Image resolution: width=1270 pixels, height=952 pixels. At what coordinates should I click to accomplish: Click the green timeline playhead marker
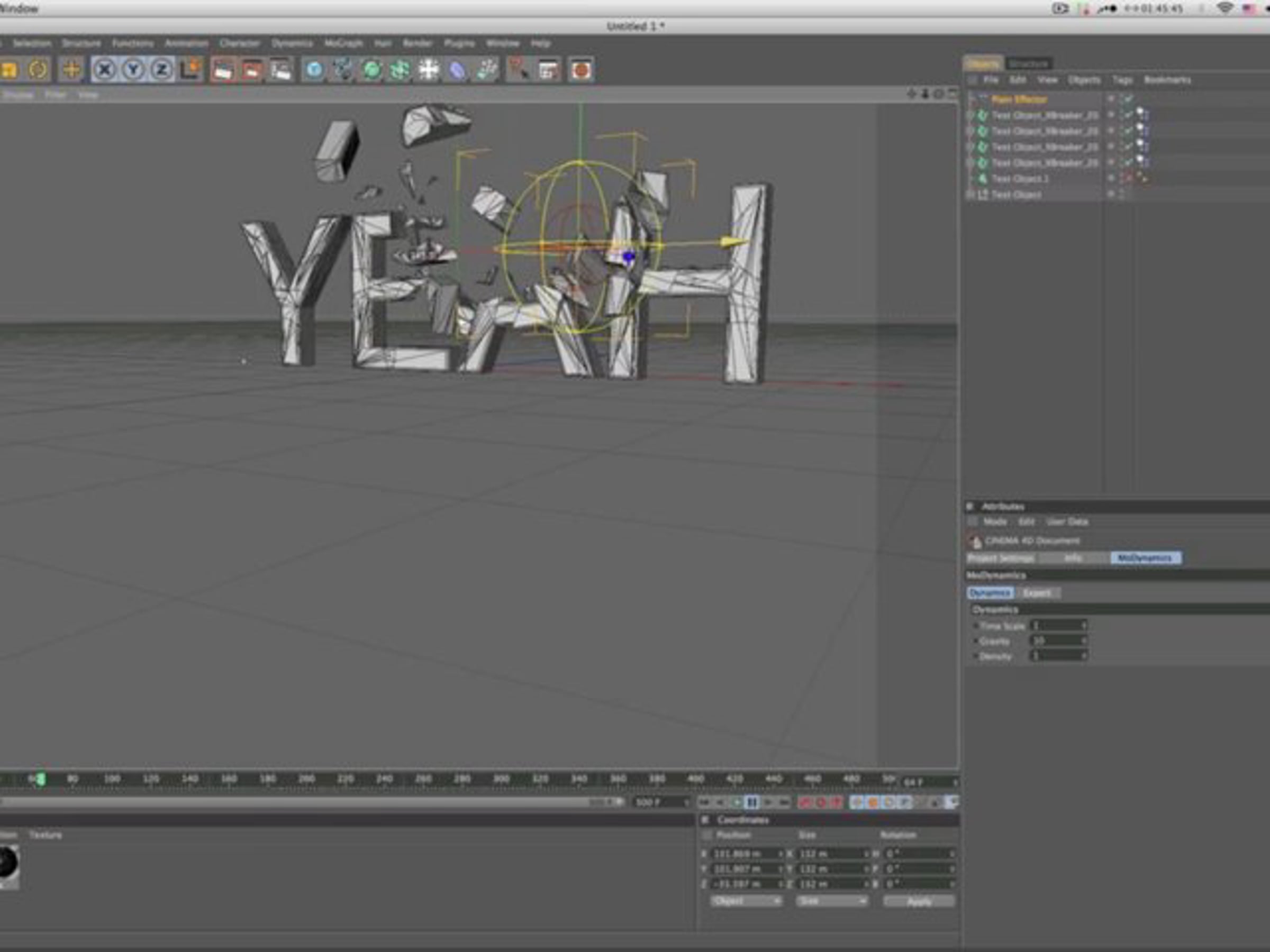(41, 779)
